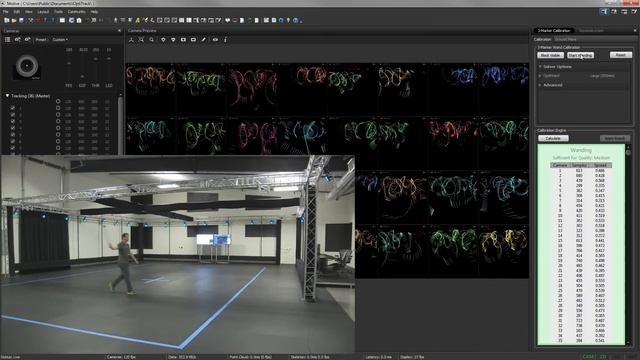
Task: Collapse the Solver Options section
Action: pos(540,67)
